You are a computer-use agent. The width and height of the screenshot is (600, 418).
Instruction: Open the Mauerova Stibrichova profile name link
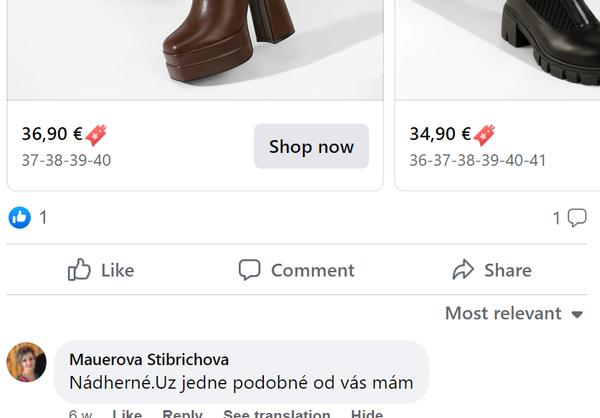point(149,359)
